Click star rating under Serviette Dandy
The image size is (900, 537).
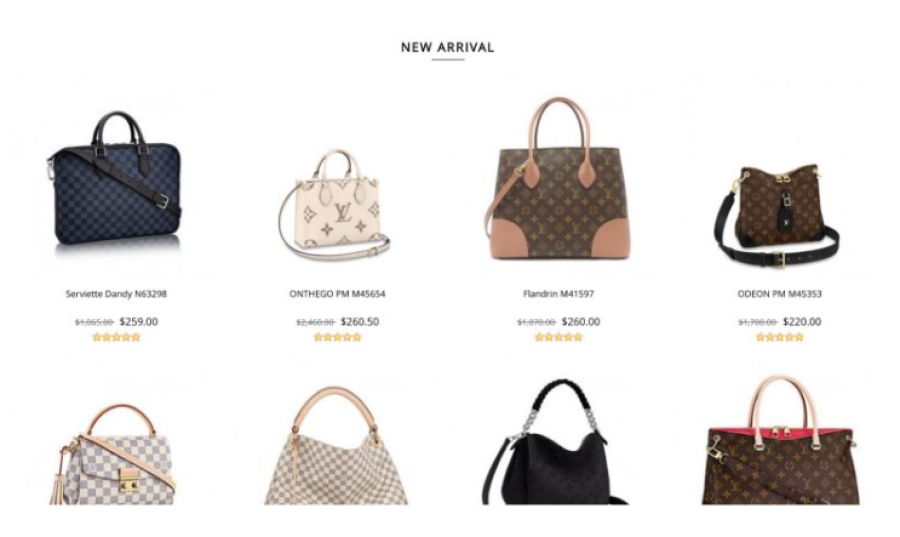click(116, 337)
